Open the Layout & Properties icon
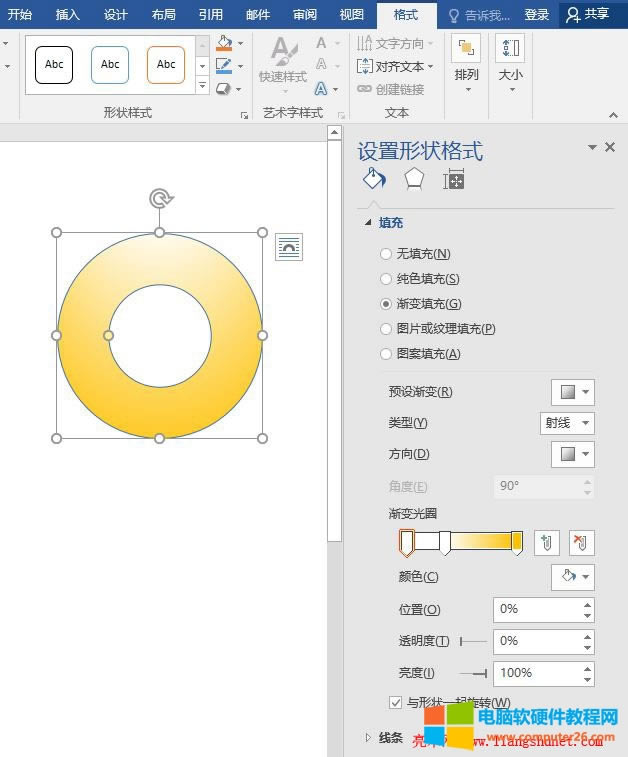 coord(454,179)
